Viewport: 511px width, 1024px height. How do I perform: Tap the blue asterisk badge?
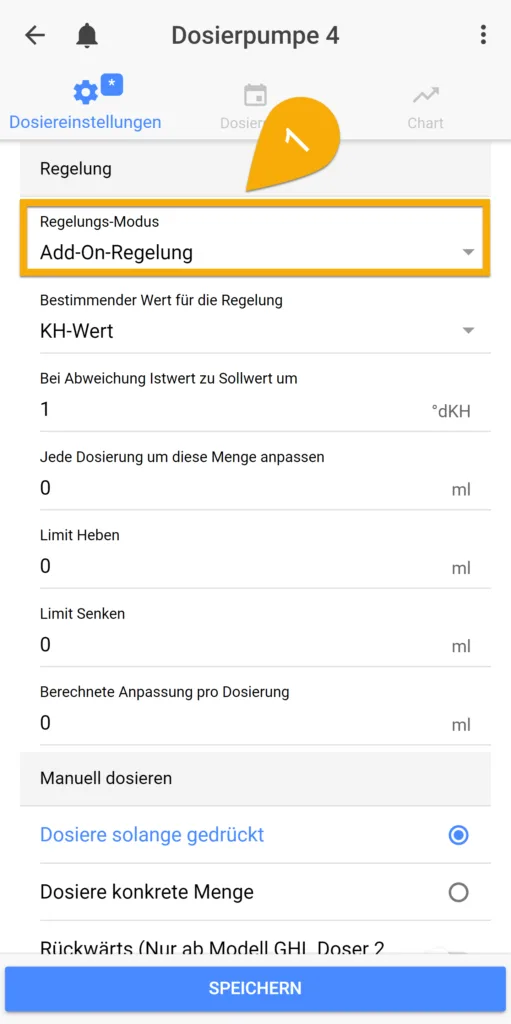[112, 84]
